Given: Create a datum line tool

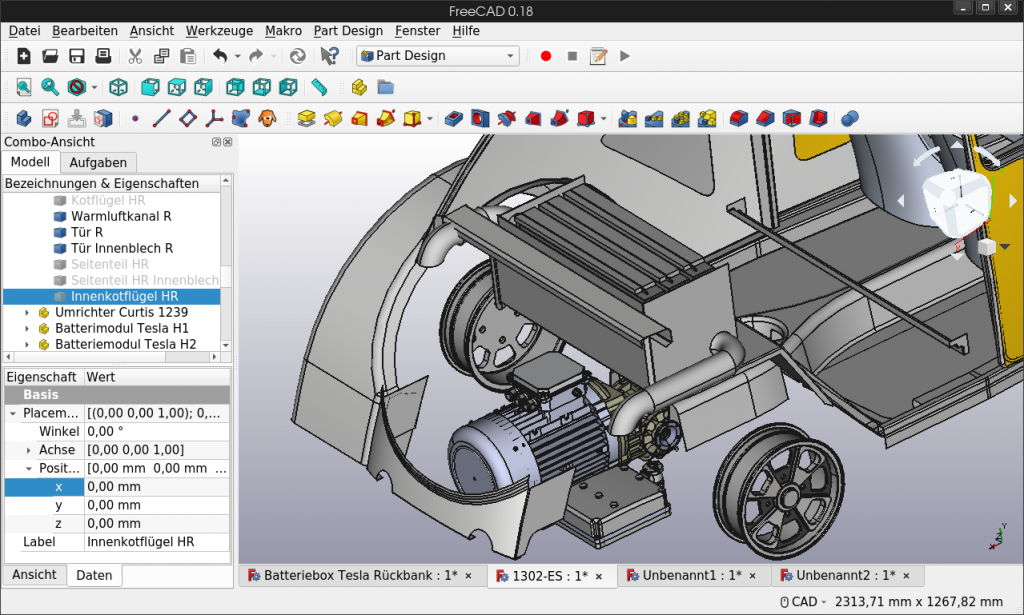Looking at the screenshot, I should tap(161, 118).
